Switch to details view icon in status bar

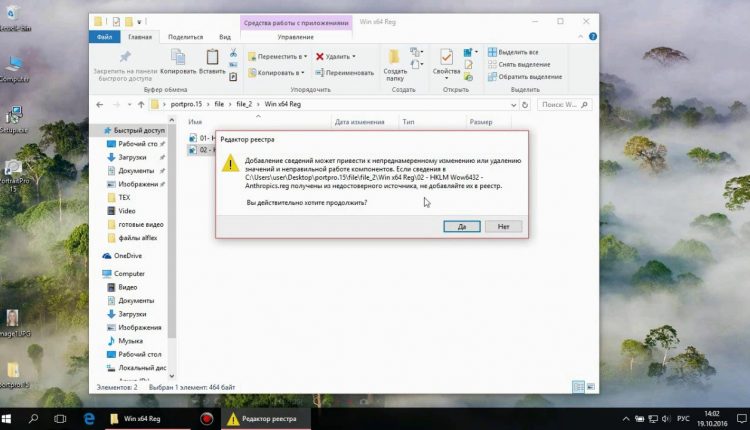578,386
